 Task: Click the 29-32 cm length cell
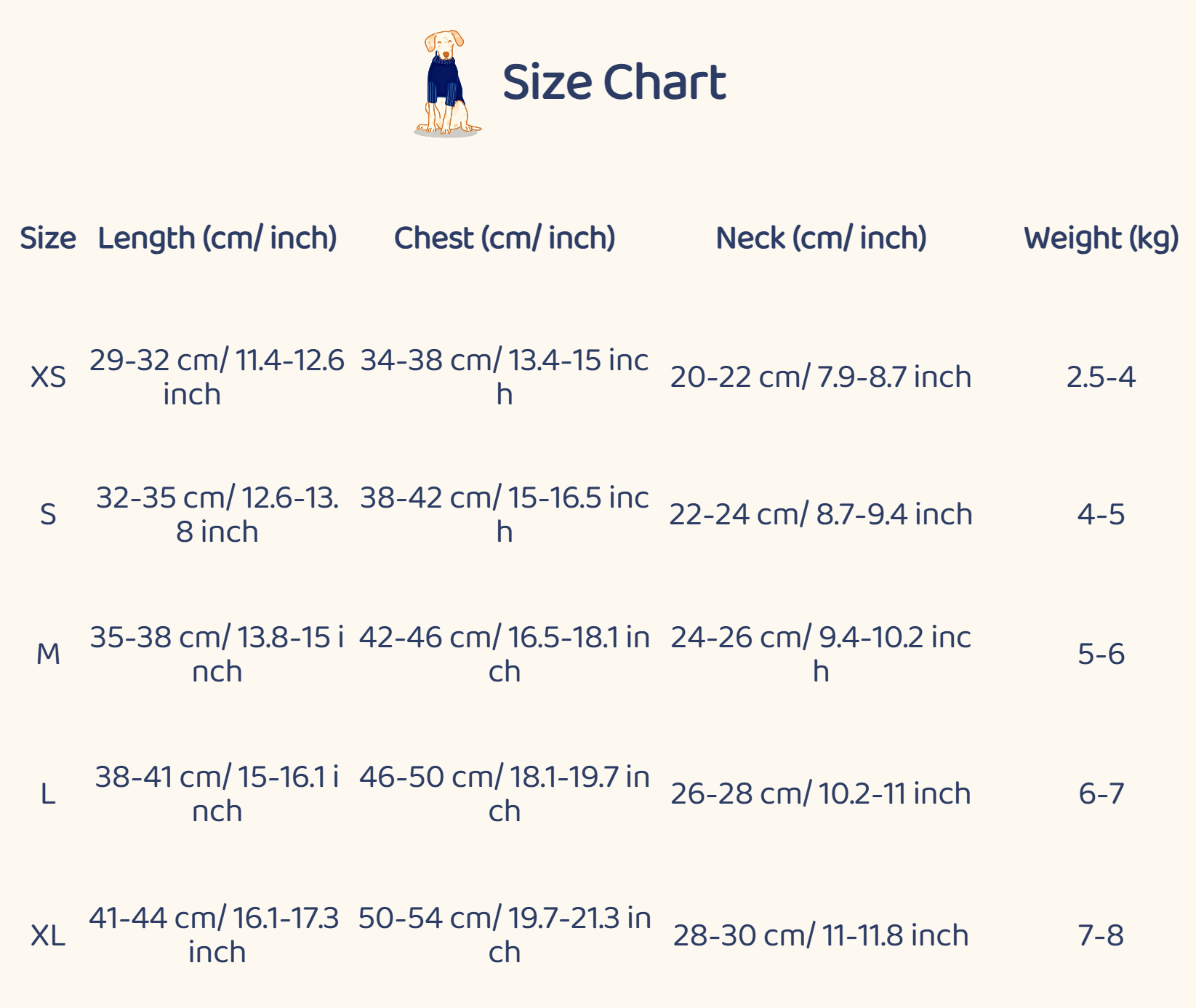point(217,377)
